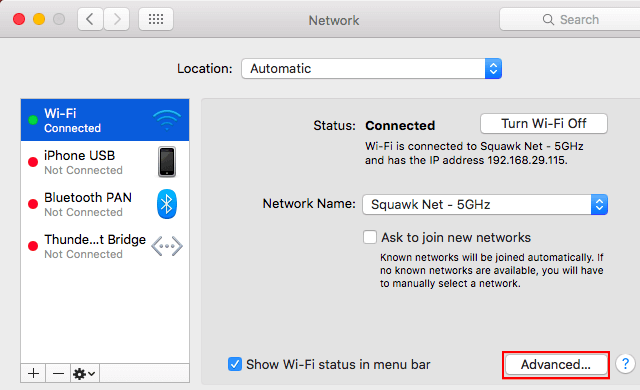Click the red Bluetooth PAN status dot
The width and height of the screenshot is (640, 390).
click(33, 204)
